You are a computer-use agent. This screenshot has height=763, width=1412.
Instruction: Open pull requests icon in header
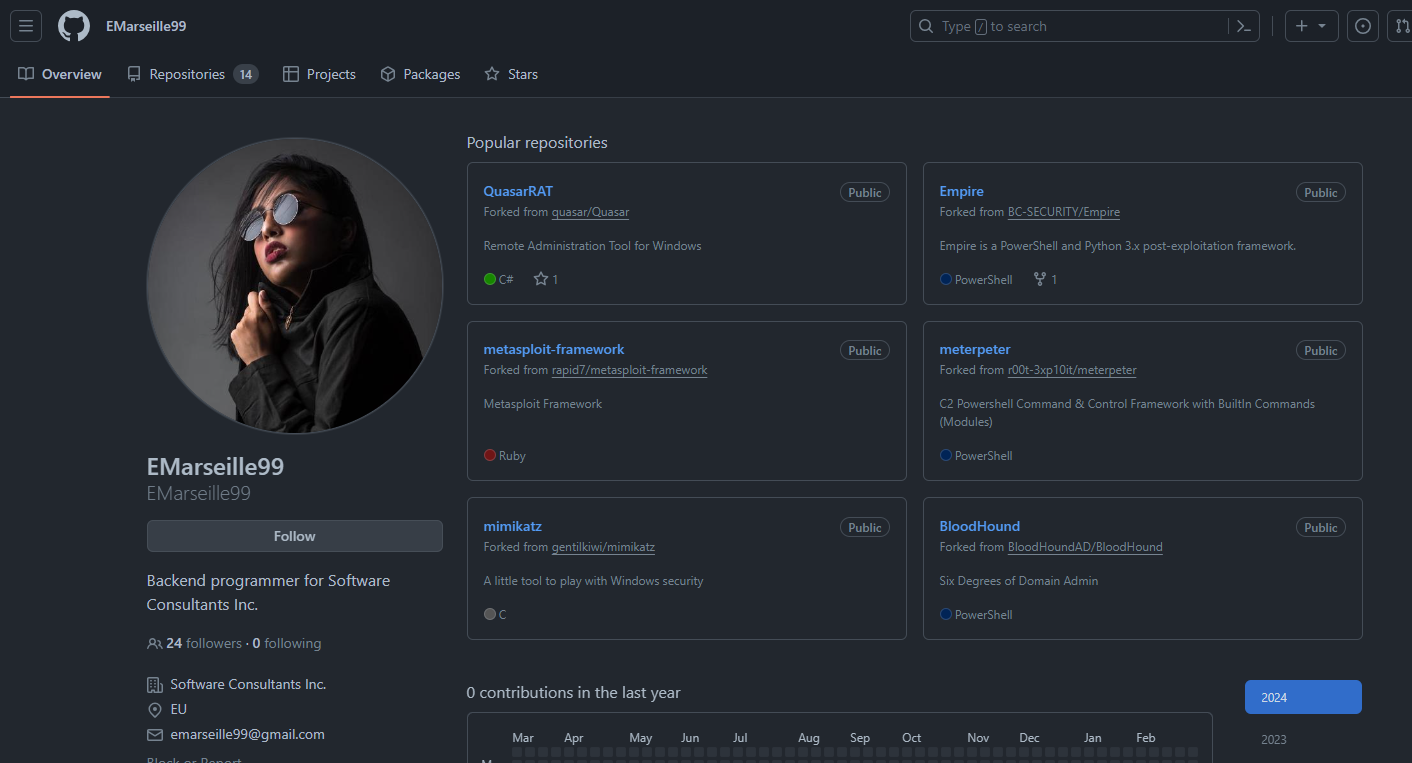(x=1402, y=26)
